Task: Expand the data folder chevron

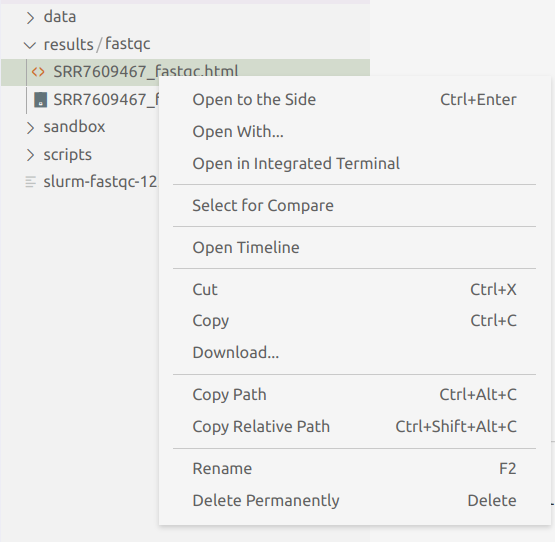Action: click(30, 17)
